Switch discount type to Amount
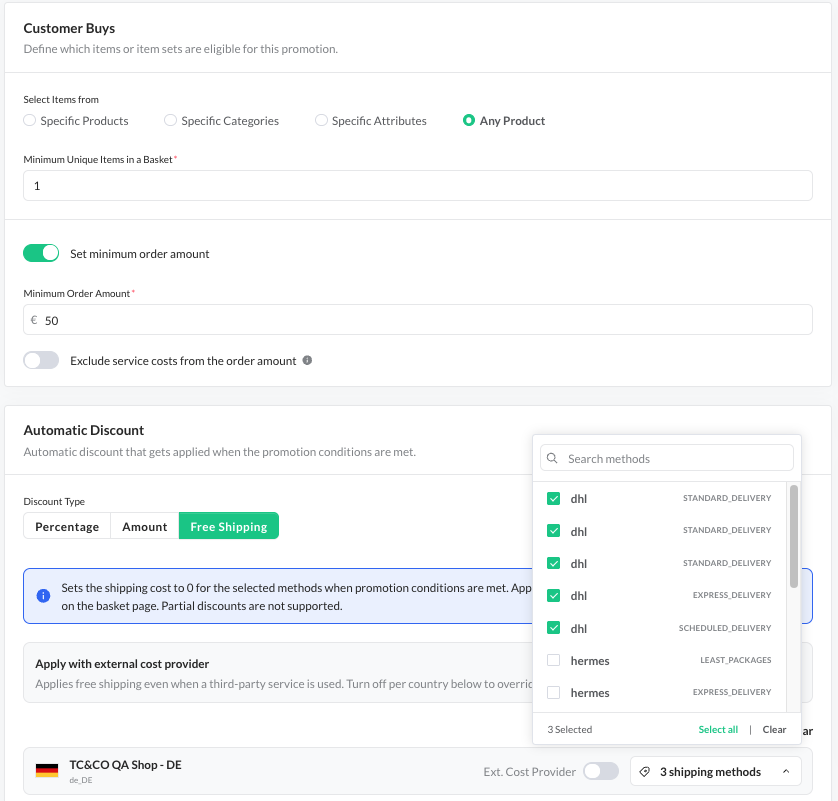The height and width of the screenshot is (801, 838). (x=144, y=526)
